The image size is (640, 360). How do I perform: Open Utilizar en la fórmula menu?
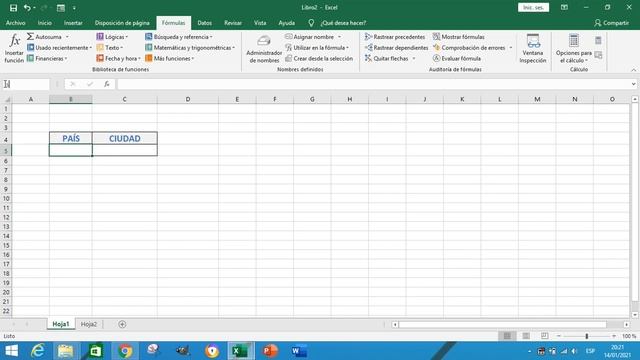[x=317, y=48]
